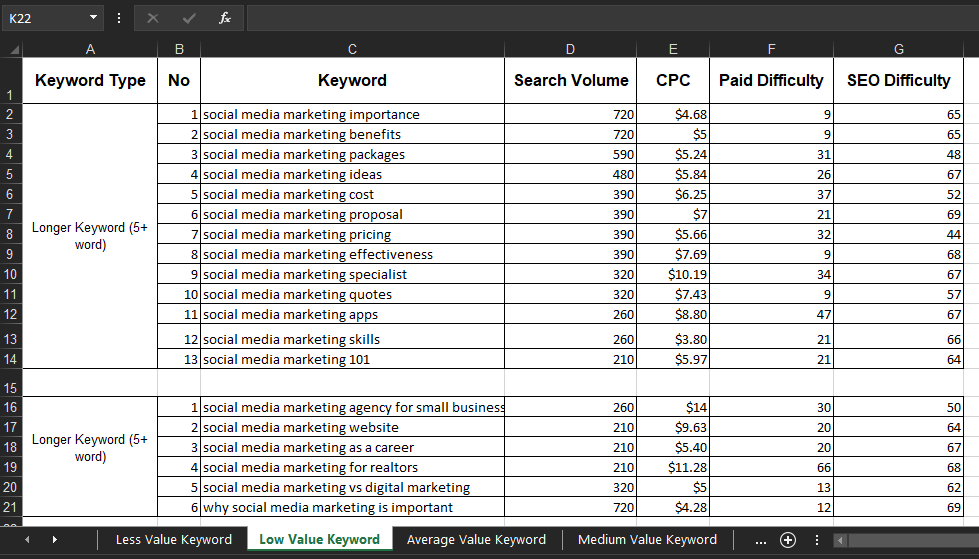
Task: Click the Enter checkmark icon in formula bar
Action: pyautogui.click(x=189, y=18)
